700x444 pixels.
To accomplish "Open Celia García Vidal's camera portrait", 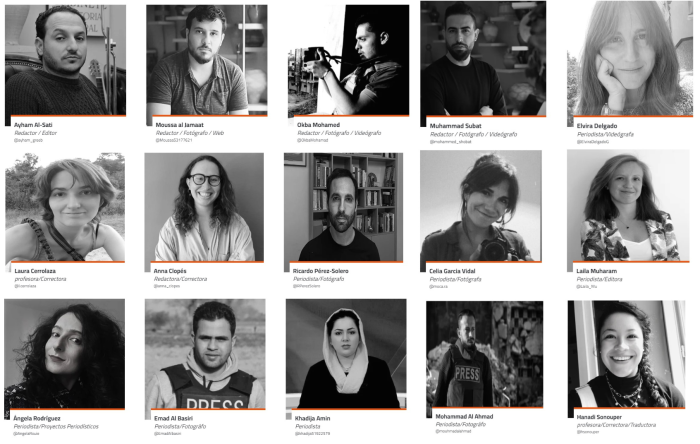I will 481,206.
